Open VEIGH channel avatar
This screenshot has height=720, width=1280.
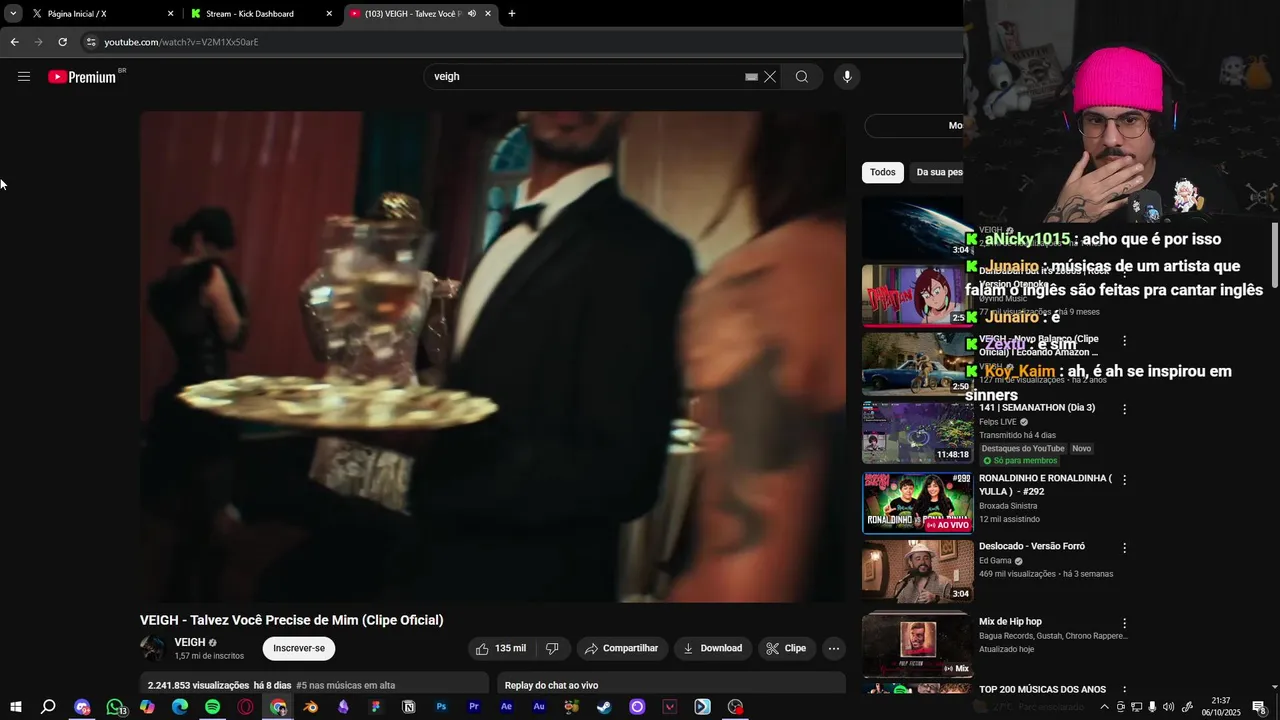tap(153, 649)
